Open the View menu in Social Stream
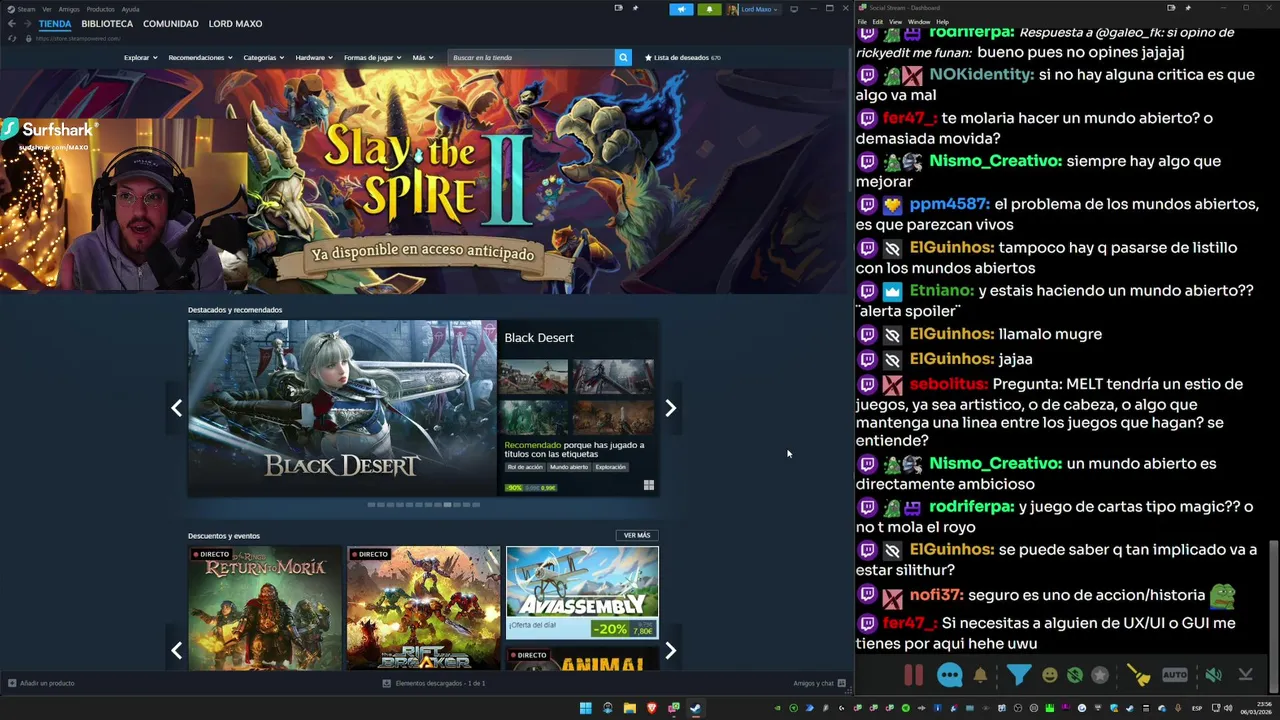This screenshot has width=1280, height=720. [895, 21]
